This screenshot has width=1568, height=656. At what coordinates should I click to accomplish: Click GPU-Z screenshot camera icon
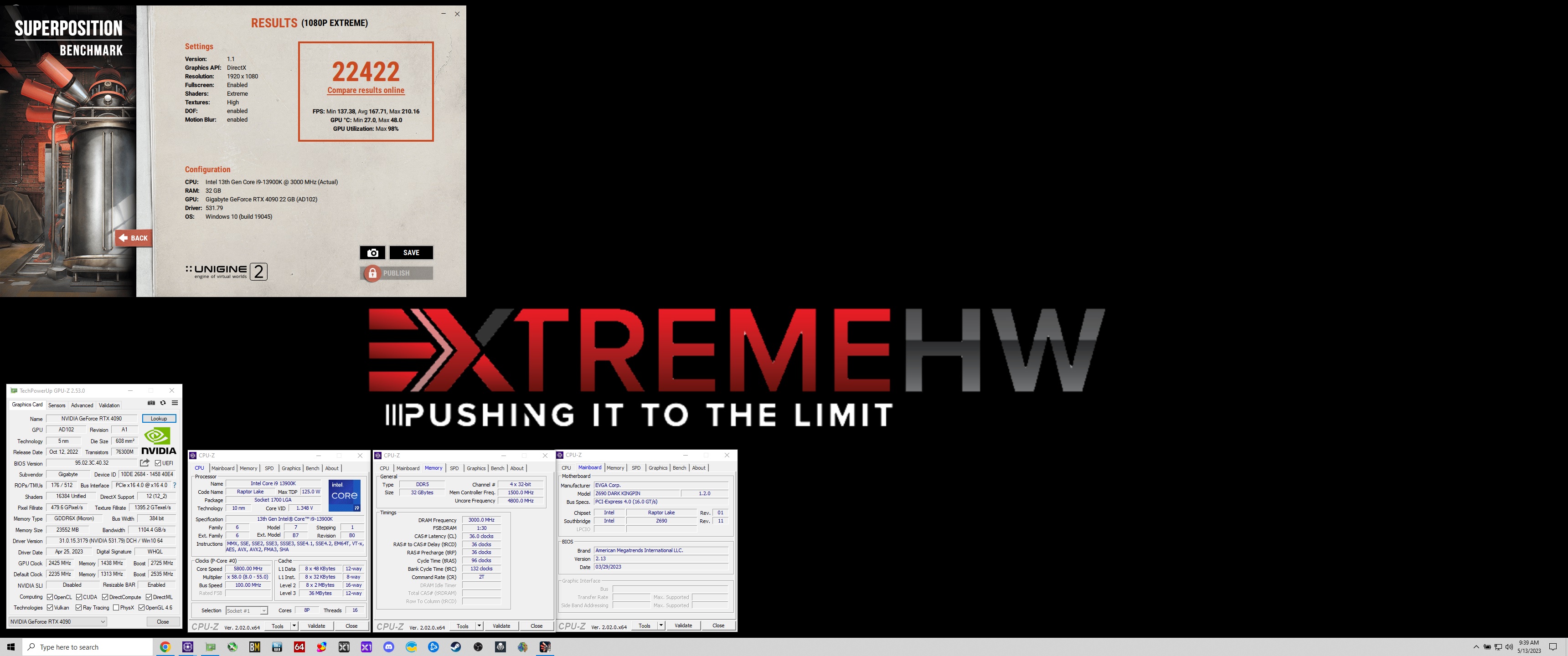[151, 403]
